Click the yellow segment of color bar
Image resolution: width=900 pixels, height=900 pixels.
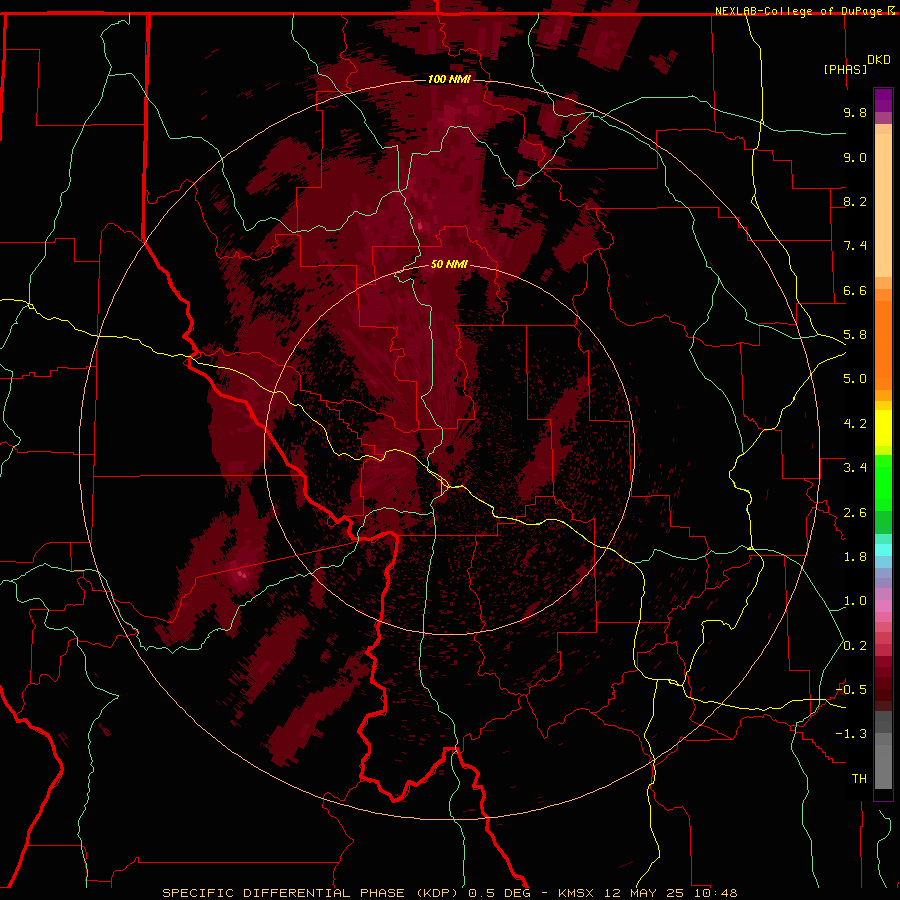(883, 428)
